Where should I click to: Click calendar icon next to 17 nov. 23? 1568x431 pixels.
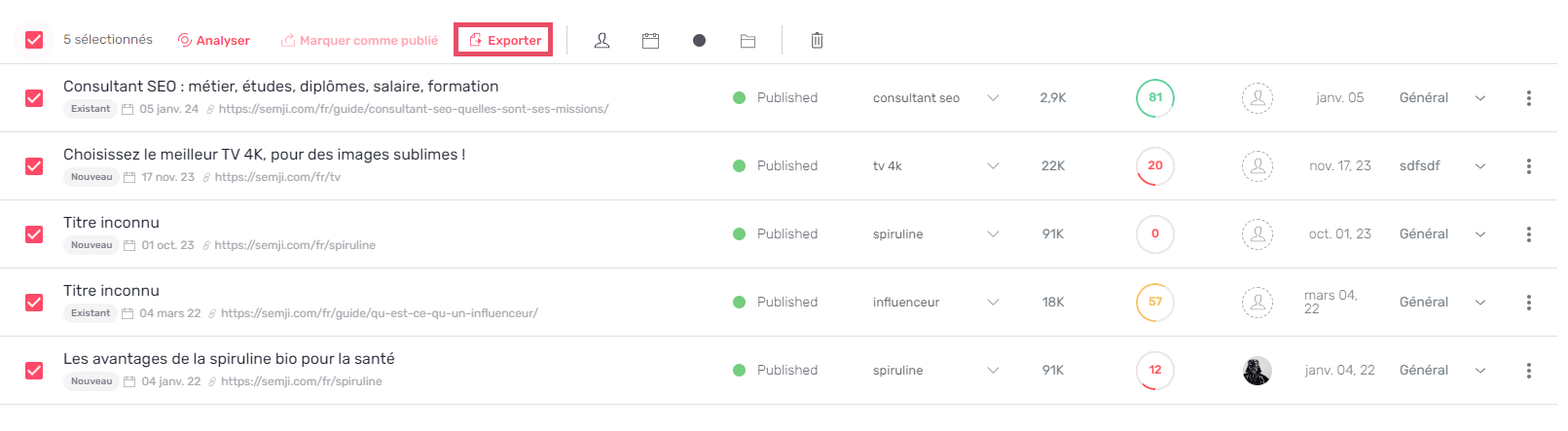[129, 177]
